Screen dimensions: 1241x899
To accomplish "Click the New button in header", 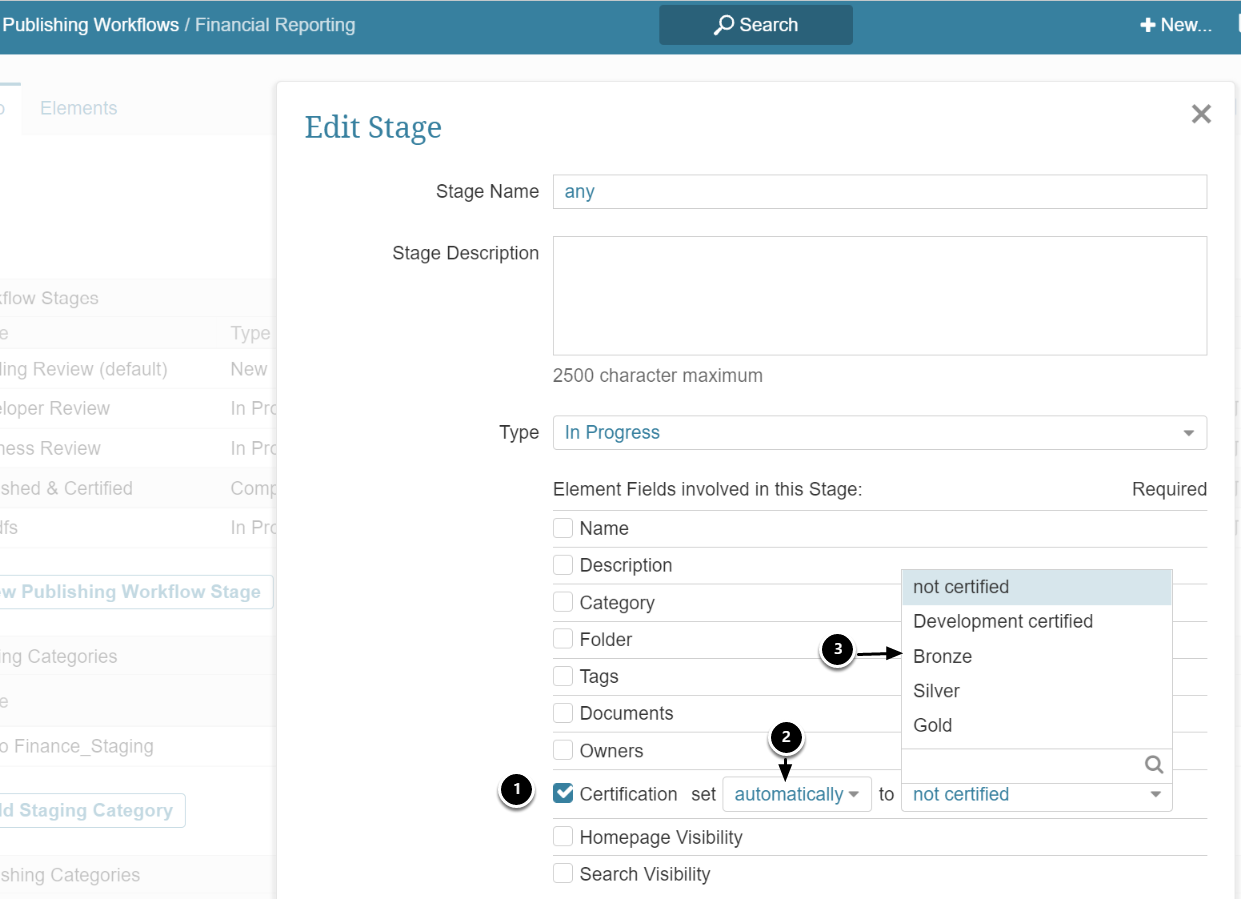I will click(x=1176, y=25).
